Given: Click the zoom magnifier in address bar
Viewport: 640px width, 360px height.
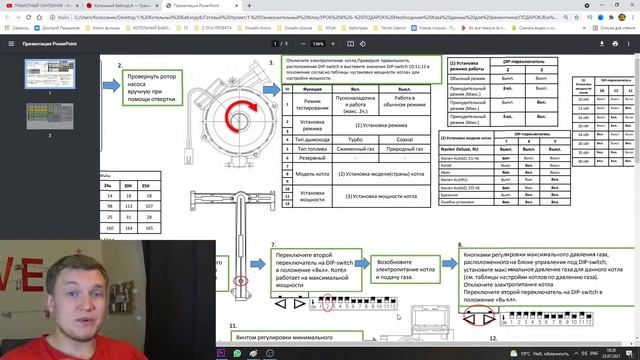Looking at the screenshot, I should (x=566, y=18).
